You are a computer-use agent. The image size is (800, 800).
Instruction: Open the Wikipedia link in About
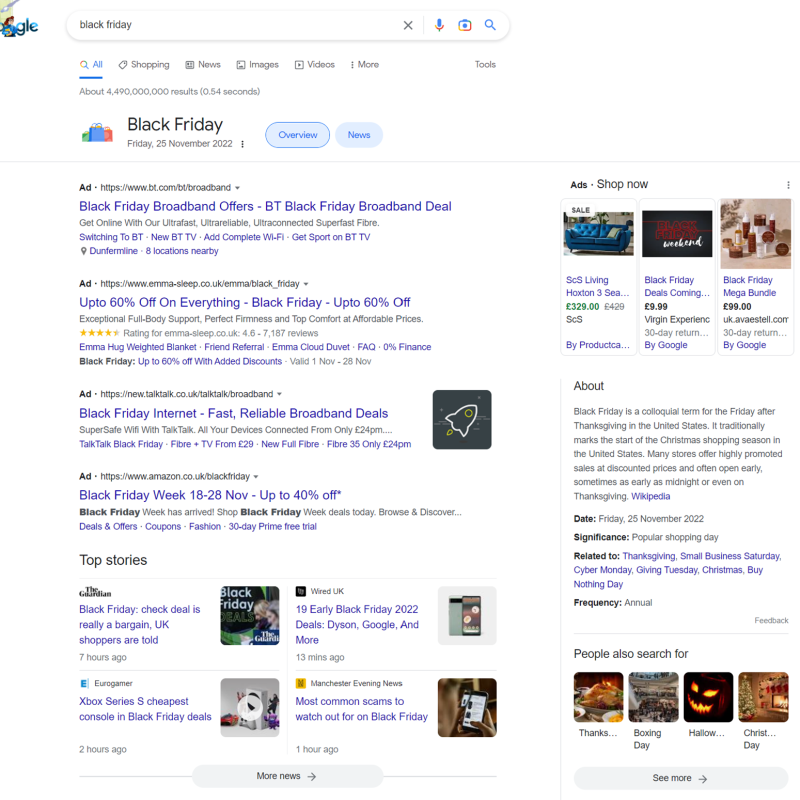651,496
